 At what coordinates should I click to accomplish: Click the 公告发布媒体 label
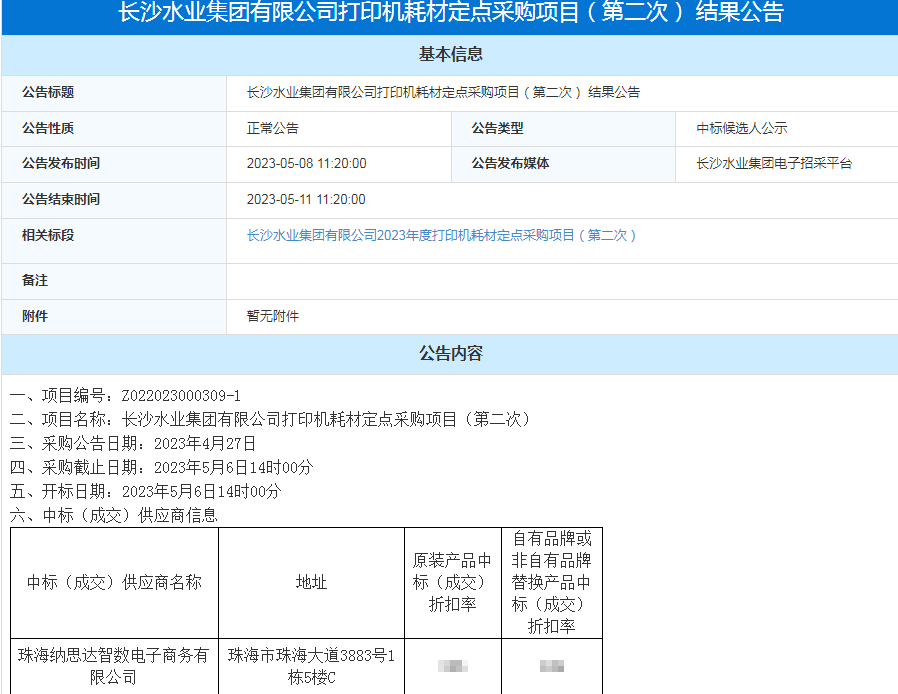tap(510, 164)
